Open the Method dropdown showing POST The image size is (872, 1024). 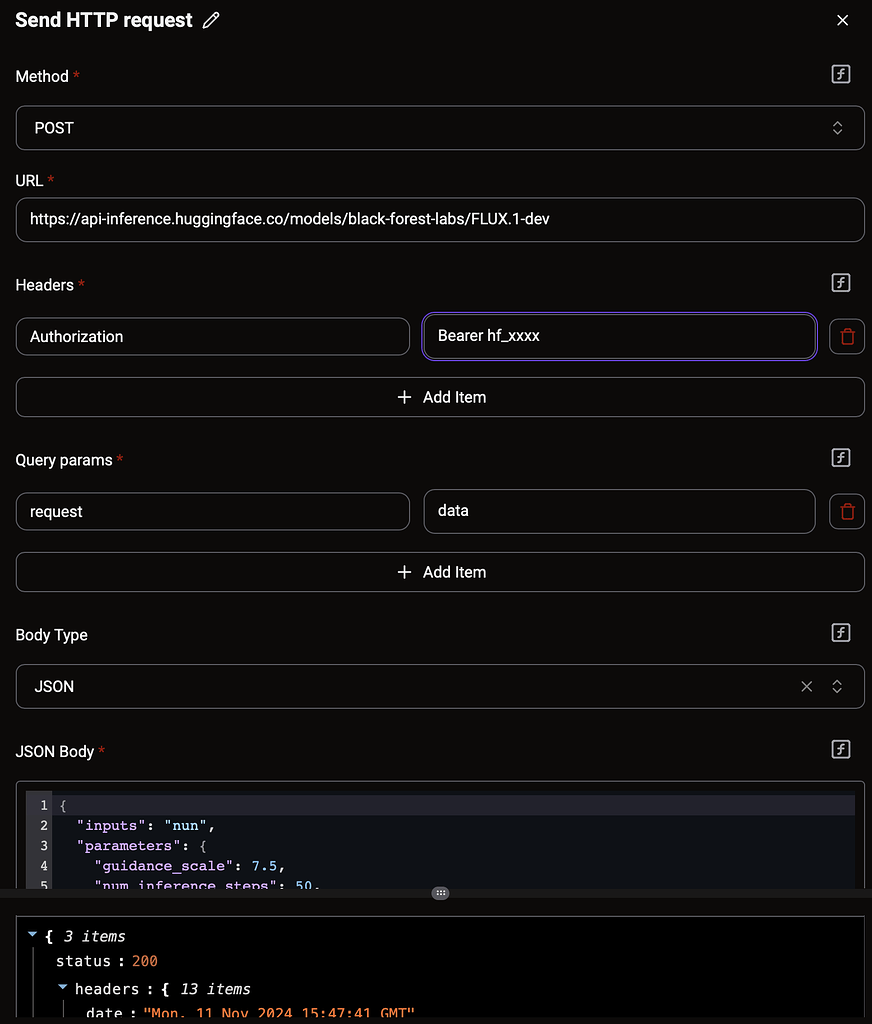coord(440,127)
